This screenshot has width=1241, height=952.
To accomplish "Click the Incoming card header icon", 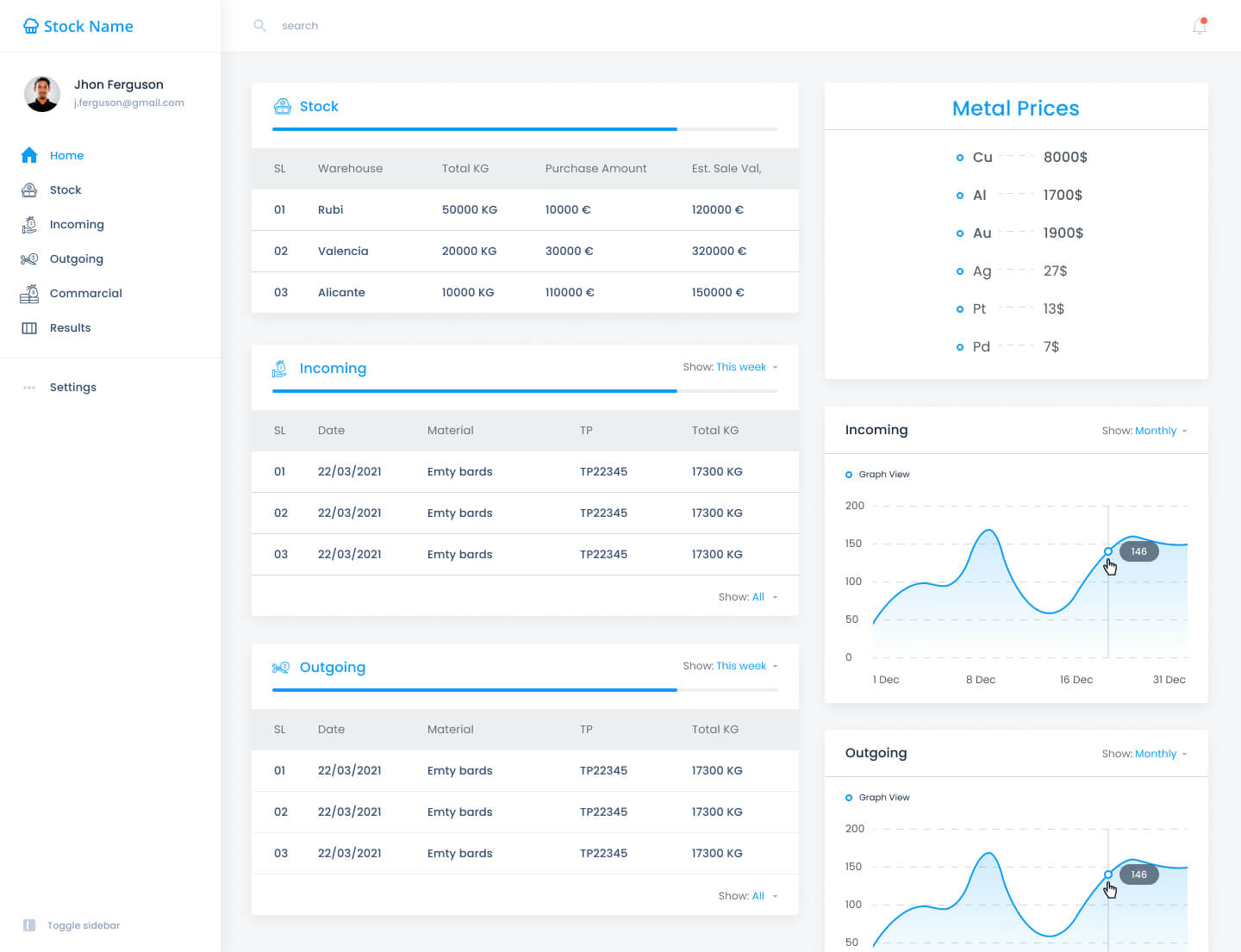I will click(279, 369).
